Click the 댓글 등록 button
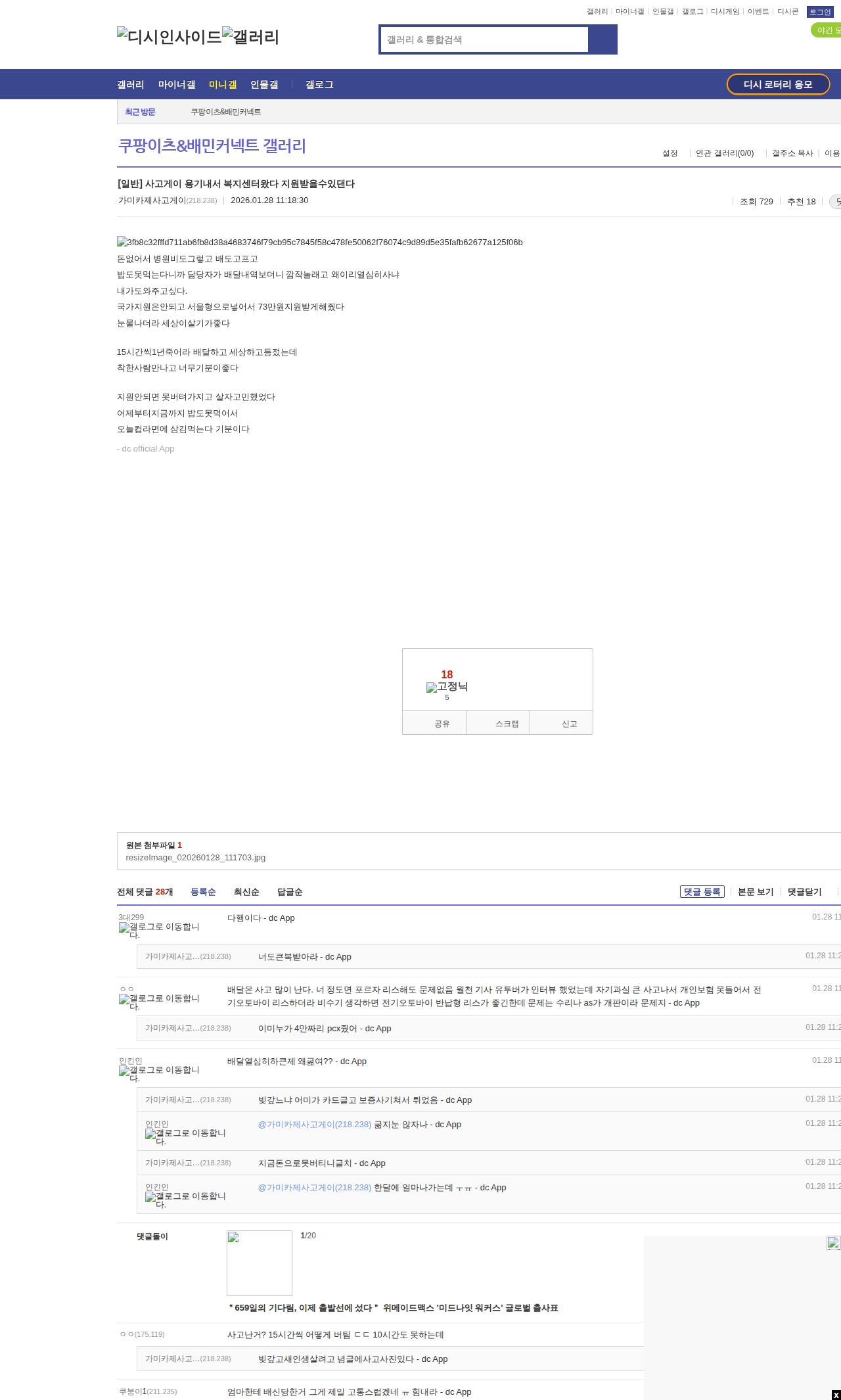This screenshot has height=1400, width=841. pos(702,892)
